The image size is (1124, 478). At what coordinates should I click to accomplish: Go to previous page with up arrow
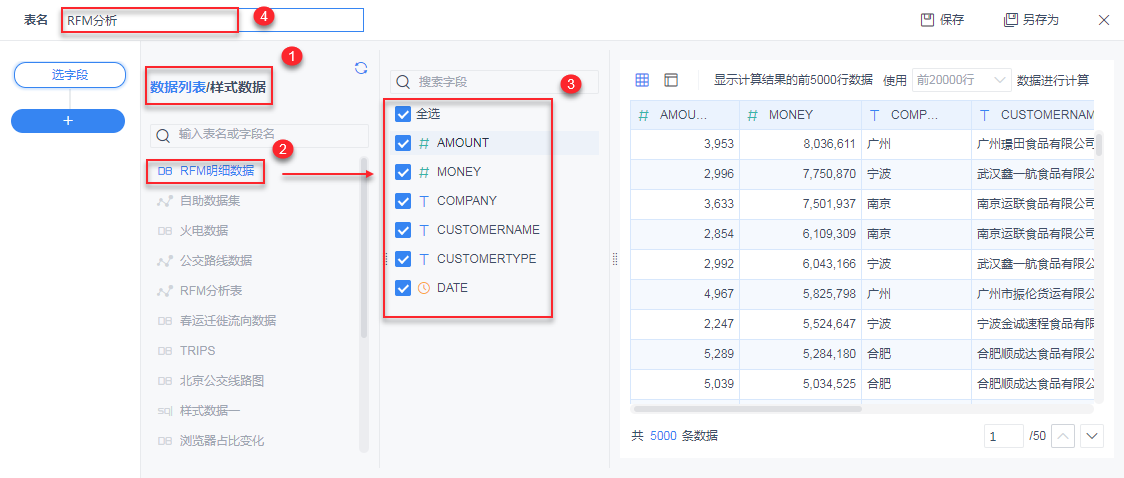[x=1065, y=436]
